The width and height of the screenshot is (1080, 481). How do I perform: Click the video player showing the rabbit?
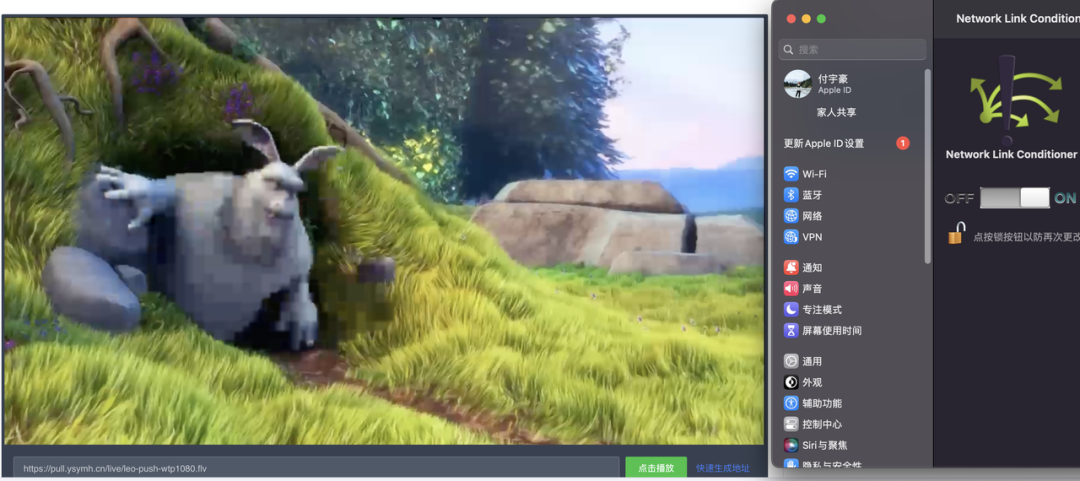[384, 231]
